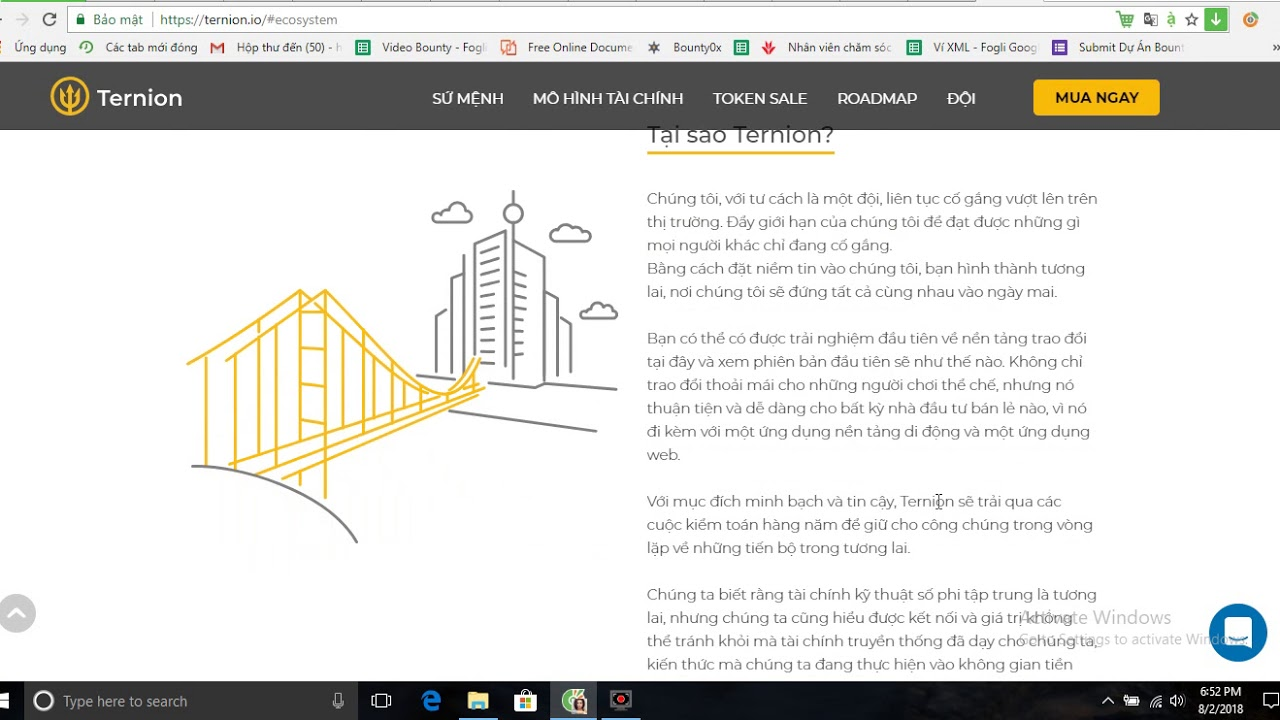Click the orange circular extension icon

pos(1250,19)
